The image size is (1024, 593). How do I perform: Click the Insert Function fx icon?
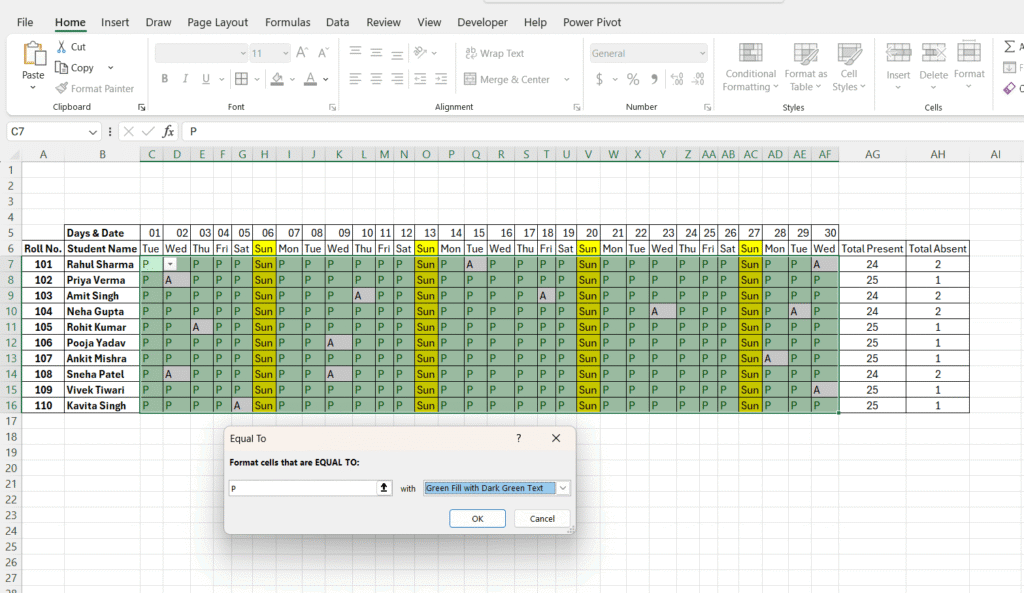tap(168, 131)
